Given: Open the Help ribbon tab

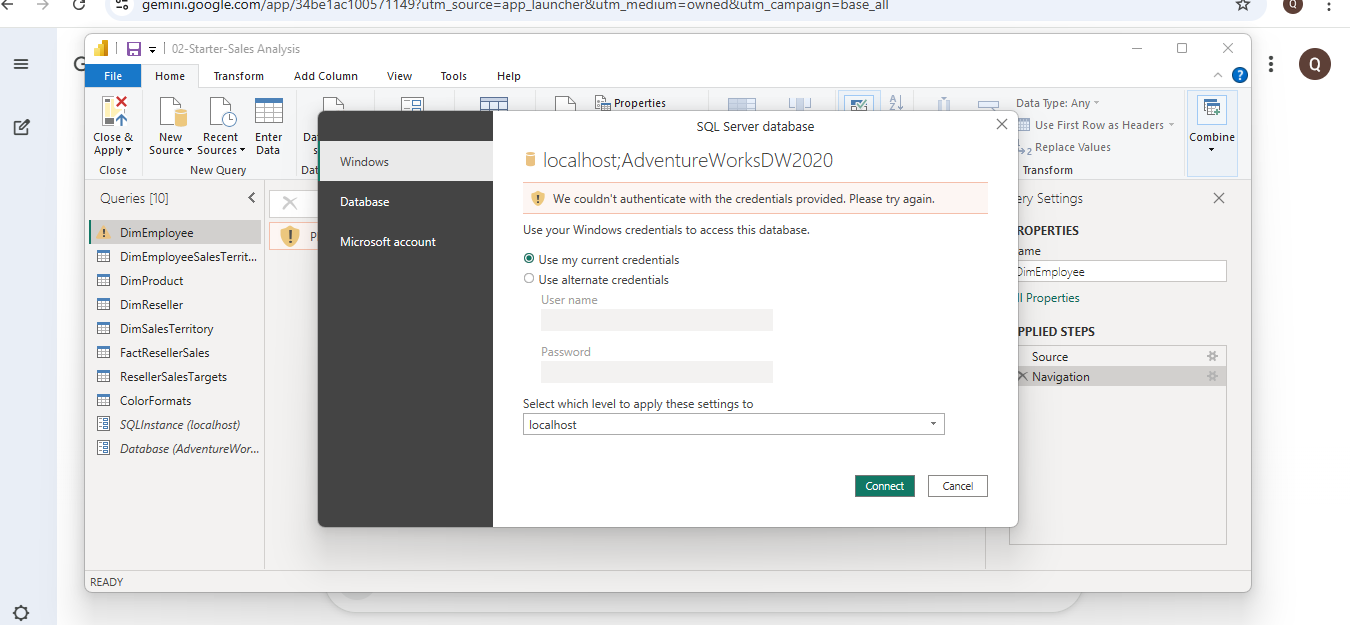Looking at the screenshot, I should [509, 76].
